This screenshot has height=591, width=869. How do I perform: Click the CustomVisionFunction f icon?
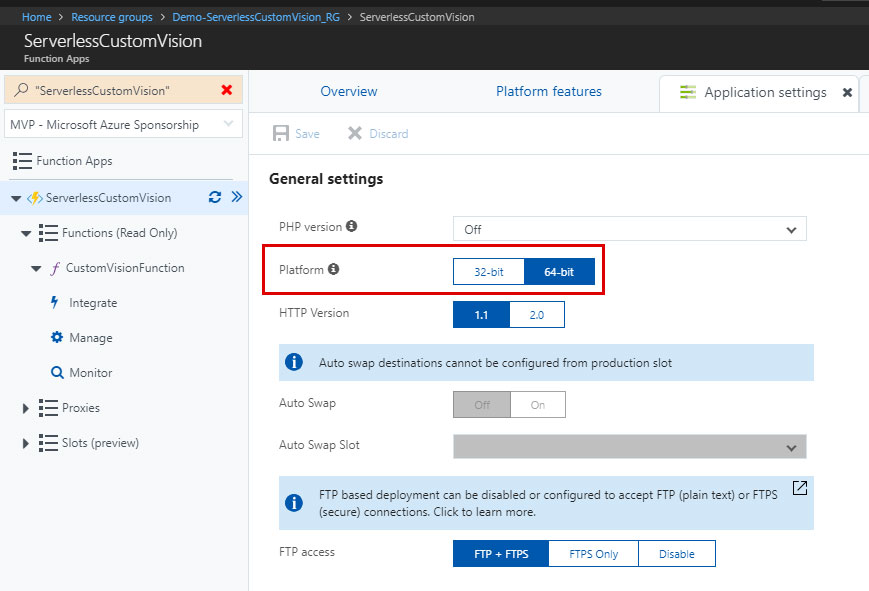55,268
